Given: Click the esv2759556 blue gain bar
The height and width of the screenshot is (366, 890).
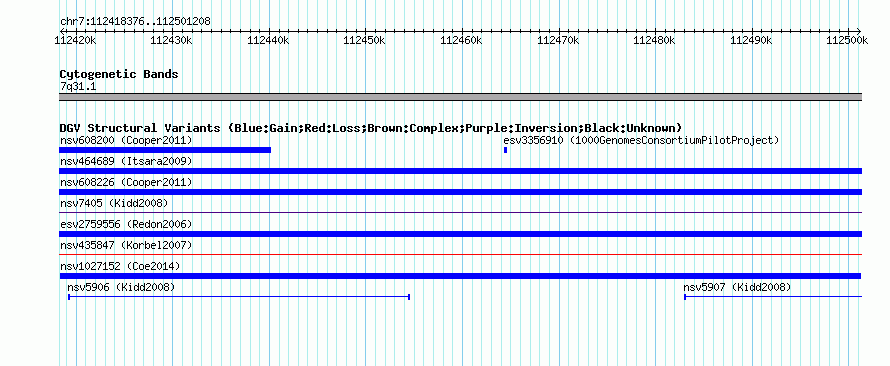Looking at the screenshot, I should click(460, 234).
